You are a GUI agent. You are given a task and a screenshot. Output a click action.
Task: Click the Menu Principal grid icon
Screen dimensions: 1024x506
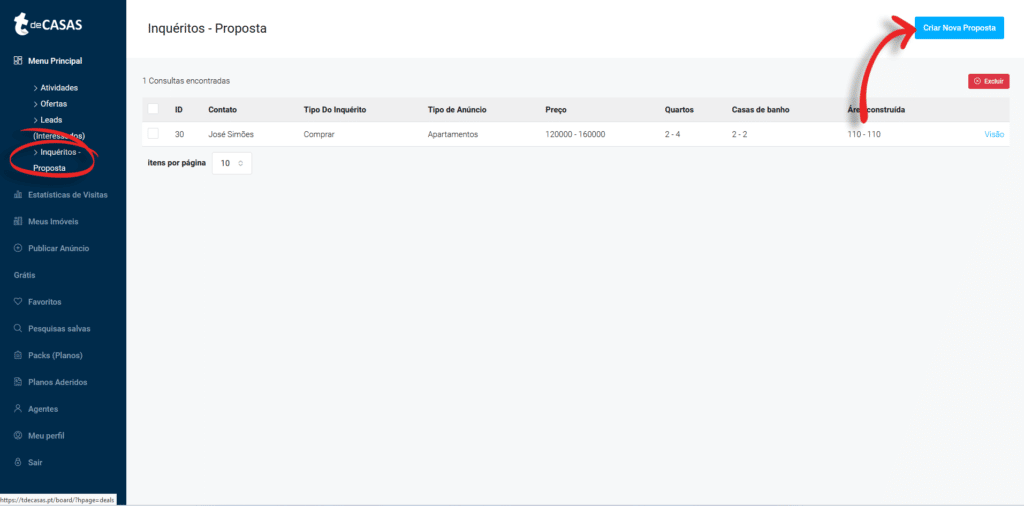coord(18,61)
